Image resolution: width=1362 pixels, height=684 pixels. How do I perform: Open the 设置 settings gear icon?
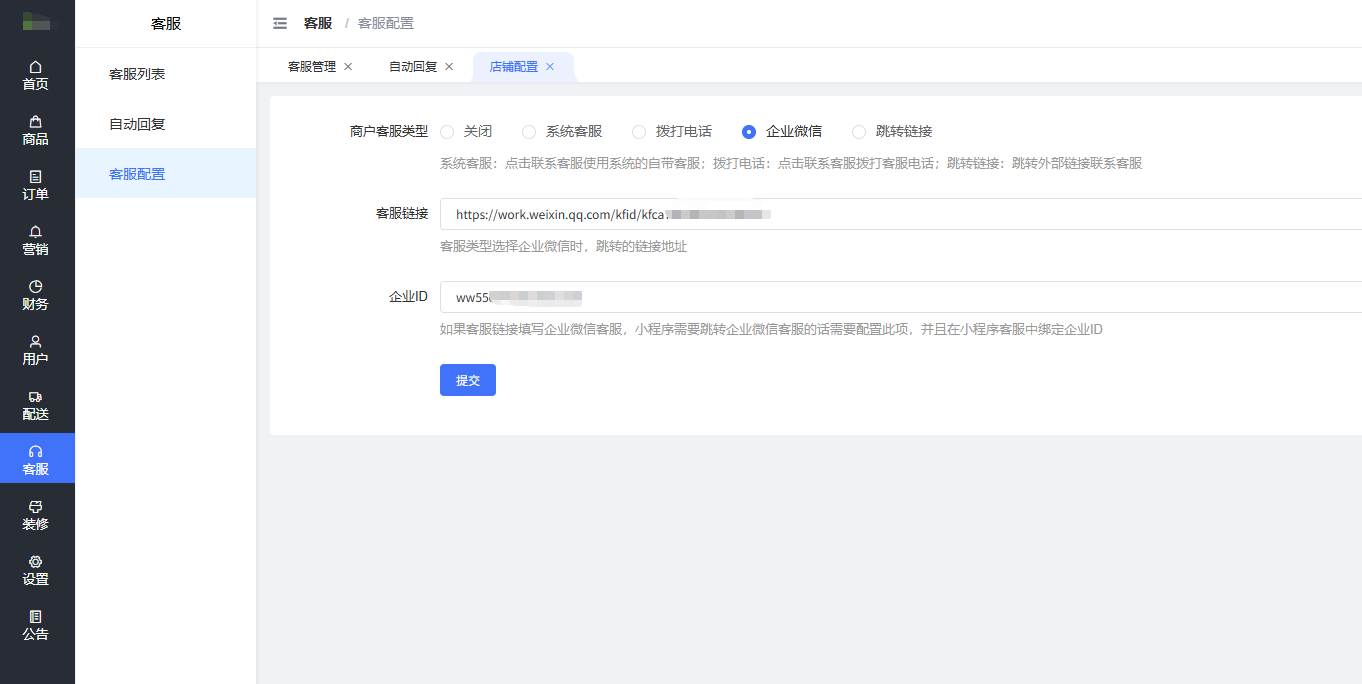pyautogui.click(x=36, y=562)
